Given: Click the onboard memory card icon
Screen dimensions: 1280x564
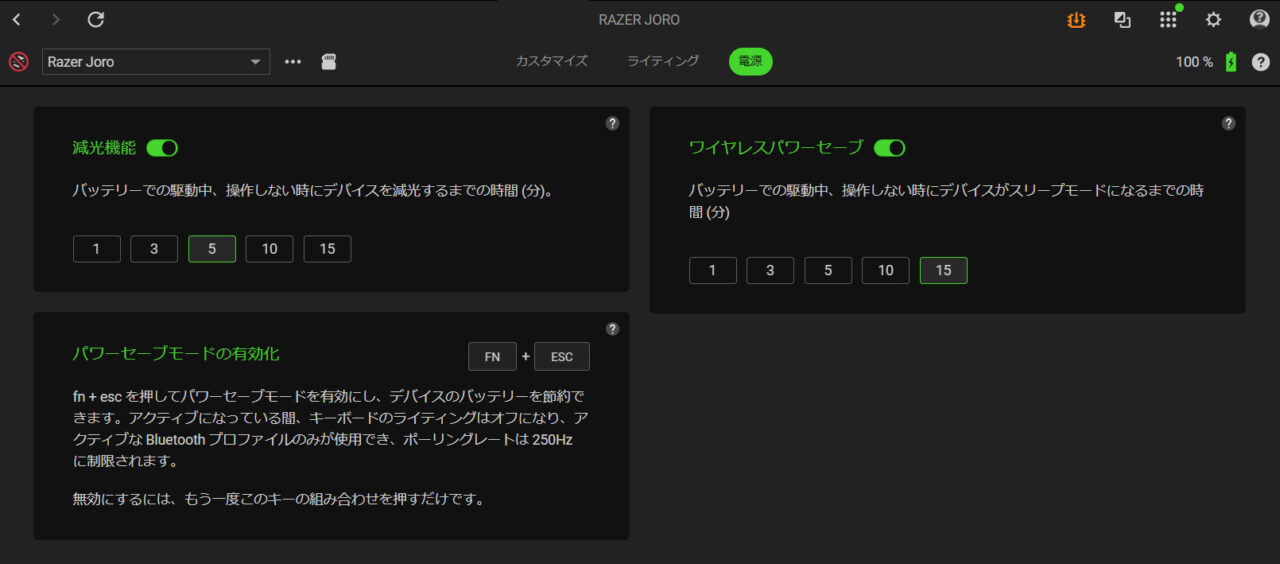Looking at the screenshot, I should coord(328,62).
